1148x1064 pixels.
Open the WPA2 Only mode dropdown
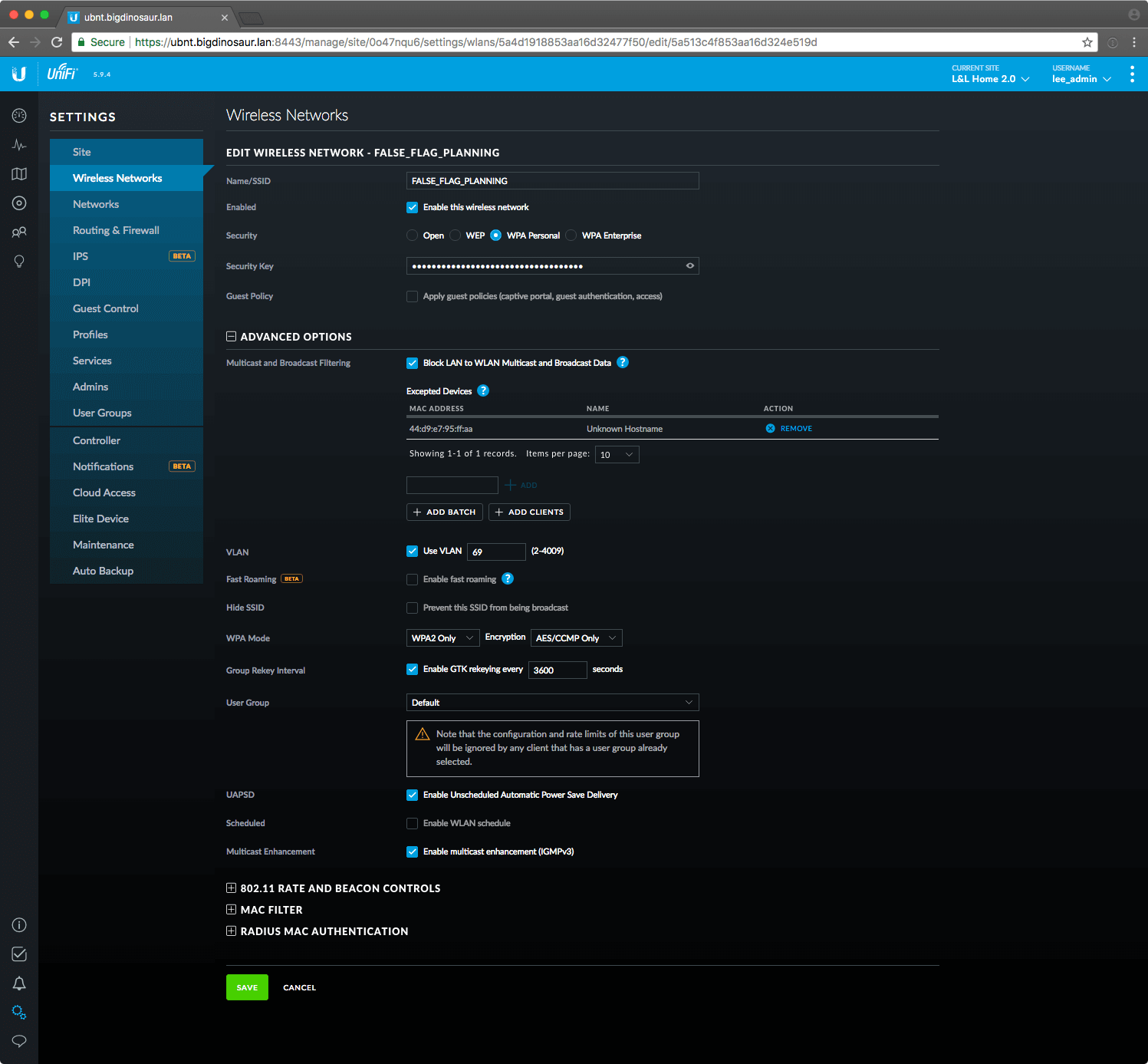442,638
